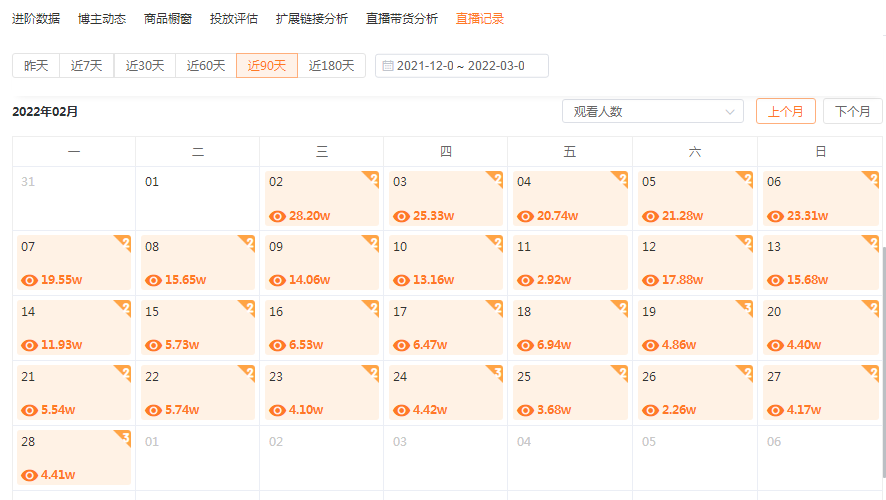Choose the 近30天 time range
This screenshot has width=886, height=500.
[x=145, y=66]
